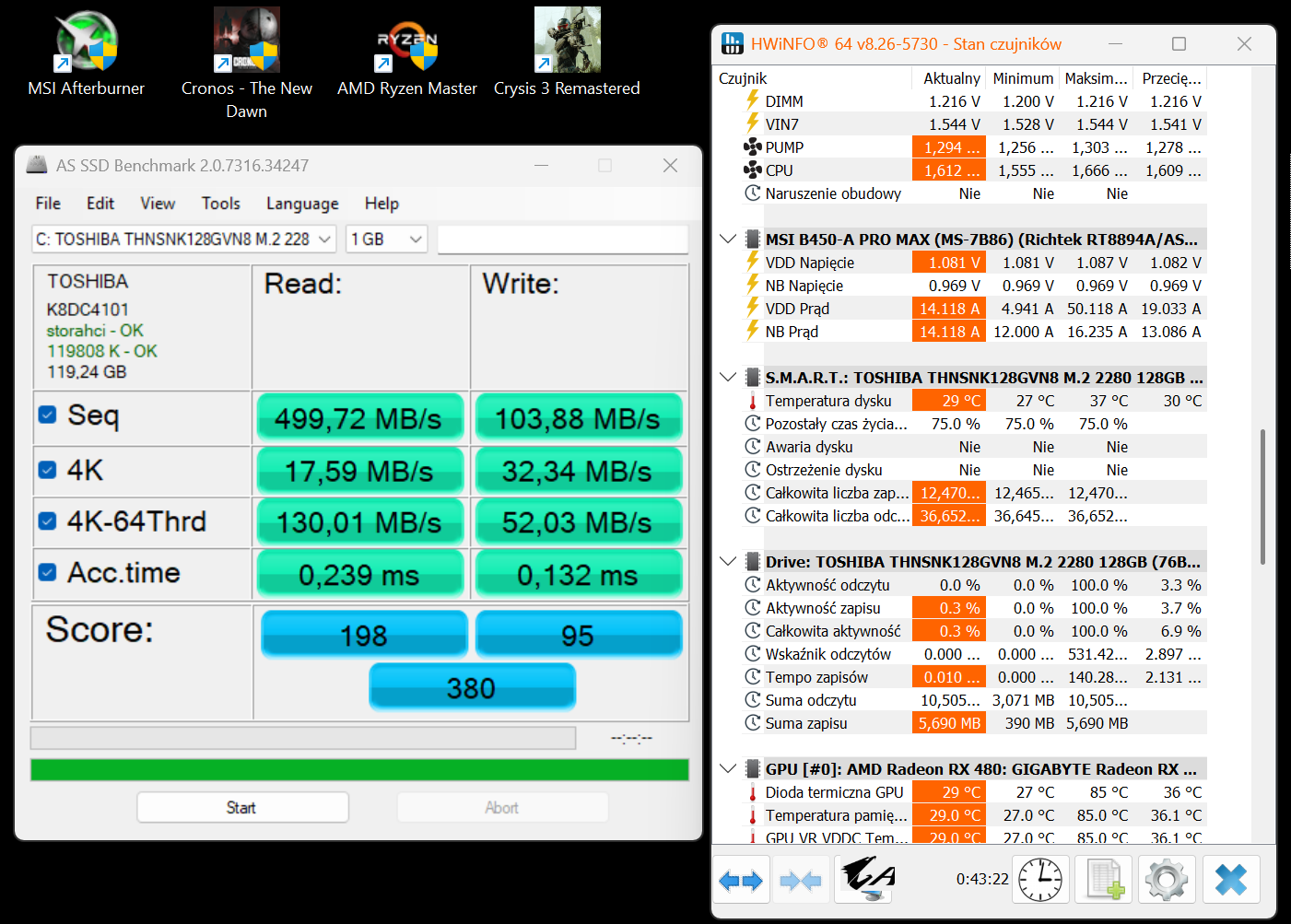This screenshot has height=924, width=1291.
Task: Collapse the S.M.A.R.T. TOSHIBA sensor group
Action: pyautogui.click(x=728, y=378)
